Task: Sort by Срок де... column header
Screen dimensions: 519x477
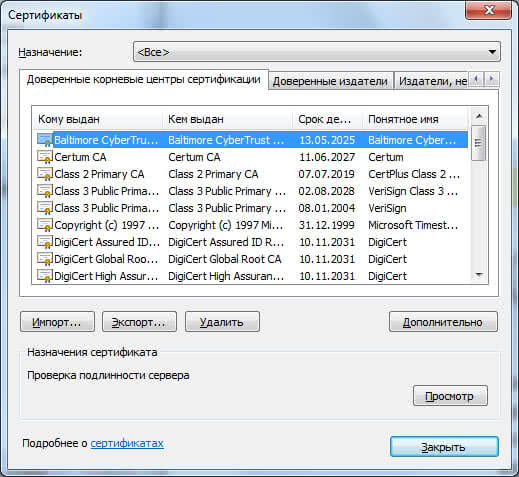Action: pos(327,119)
